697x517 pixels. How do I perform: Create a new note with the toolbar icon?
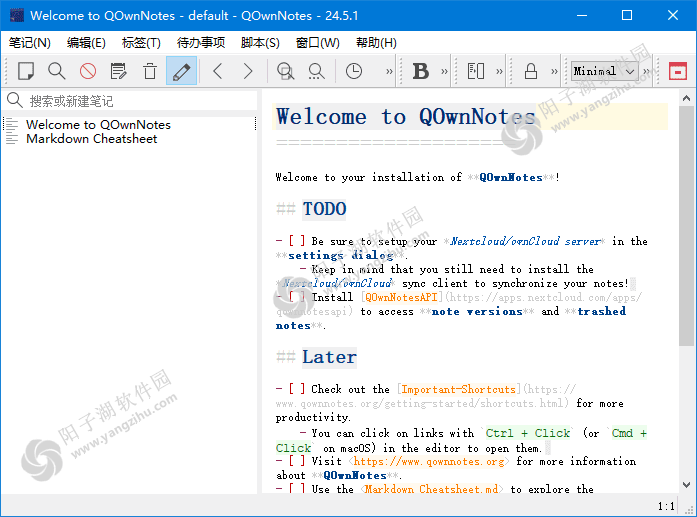[x=26, y=71]
